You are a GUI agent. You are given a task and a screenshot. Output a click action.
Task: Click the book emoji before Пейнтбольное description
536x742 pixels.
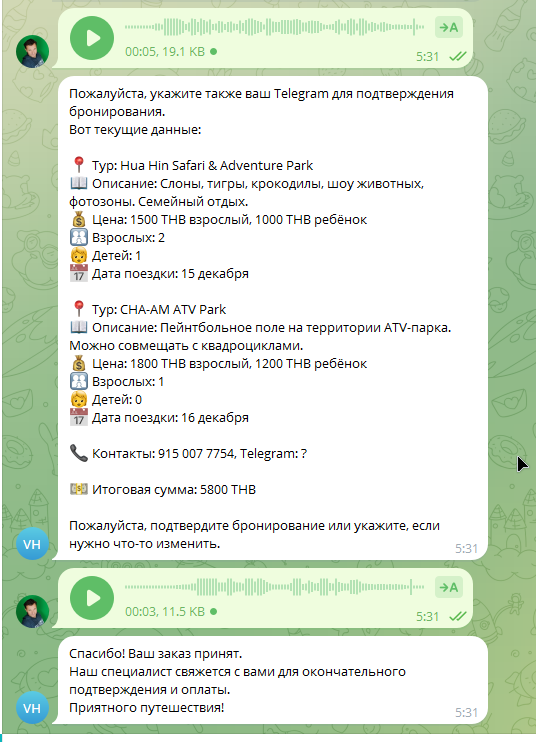79,327
